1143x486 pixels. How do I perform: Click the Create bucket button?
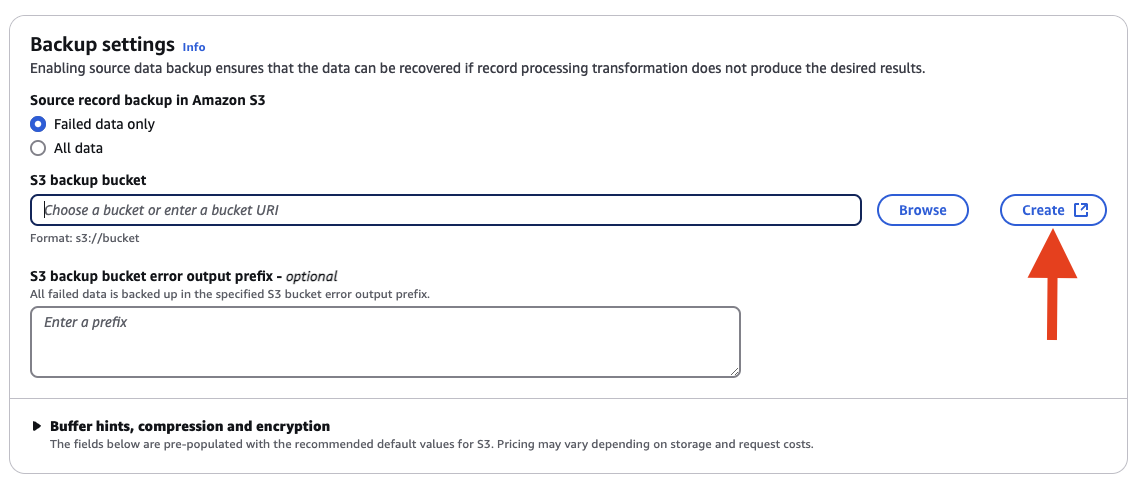pos(1053,210)
